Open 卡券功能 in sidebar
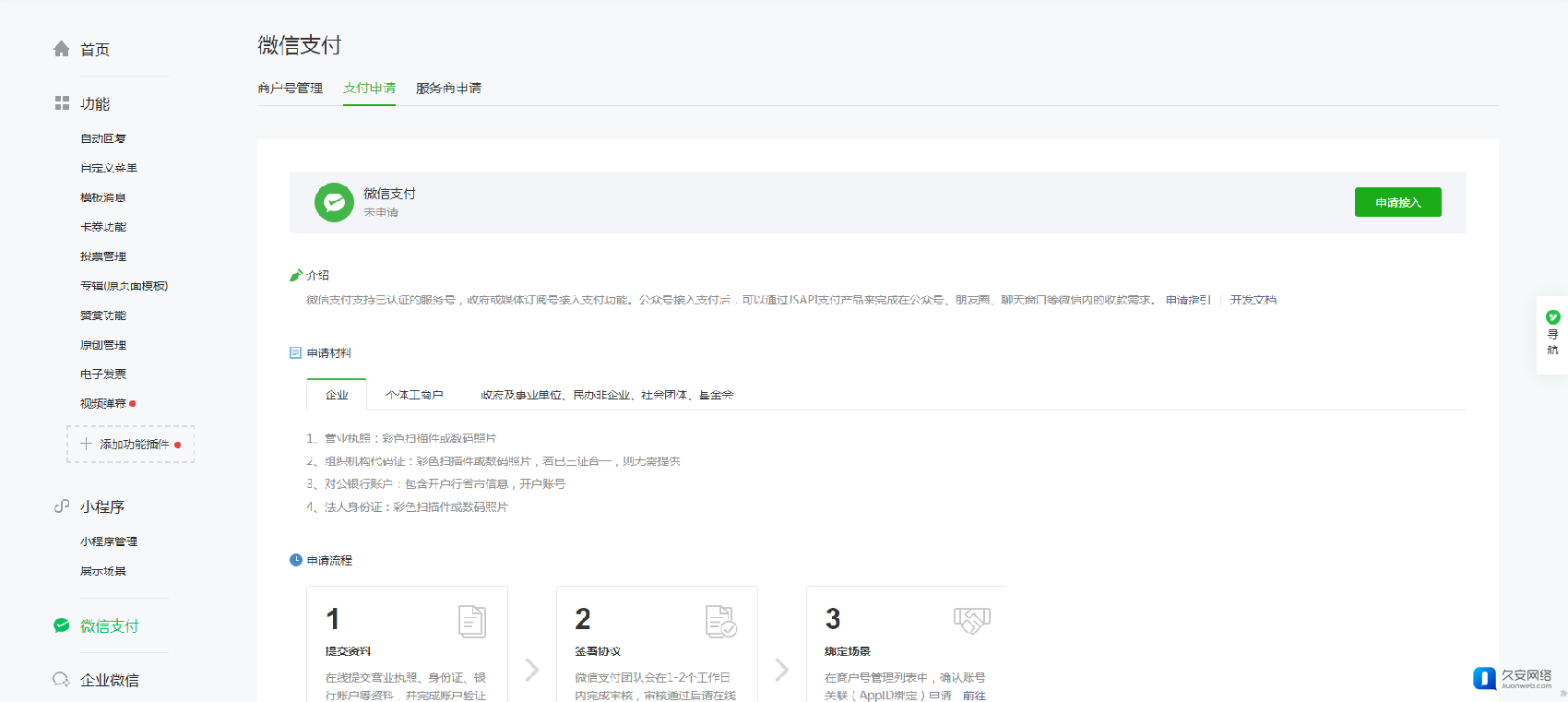The image size is (1568, 702). tap(103, 227)
